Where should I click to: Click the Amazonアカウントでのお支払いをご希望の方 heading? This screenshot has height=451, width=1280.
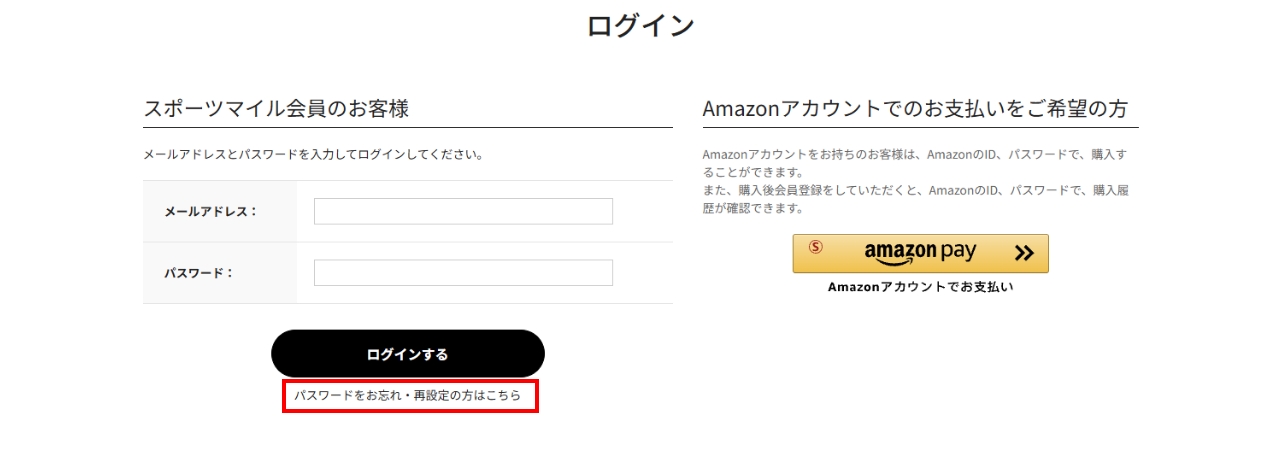click(x=920, y=109)
